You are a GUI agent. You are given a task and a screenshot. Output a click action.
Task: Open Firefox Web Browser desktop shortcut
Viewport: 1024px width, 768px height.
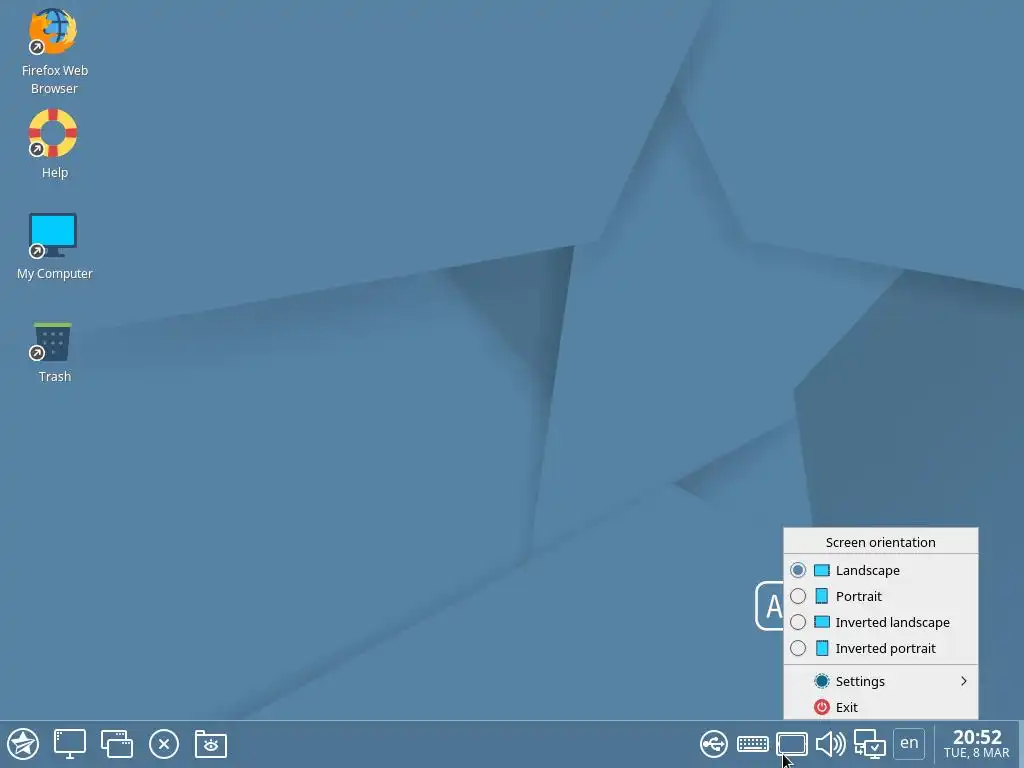click(x=54, y=52)
